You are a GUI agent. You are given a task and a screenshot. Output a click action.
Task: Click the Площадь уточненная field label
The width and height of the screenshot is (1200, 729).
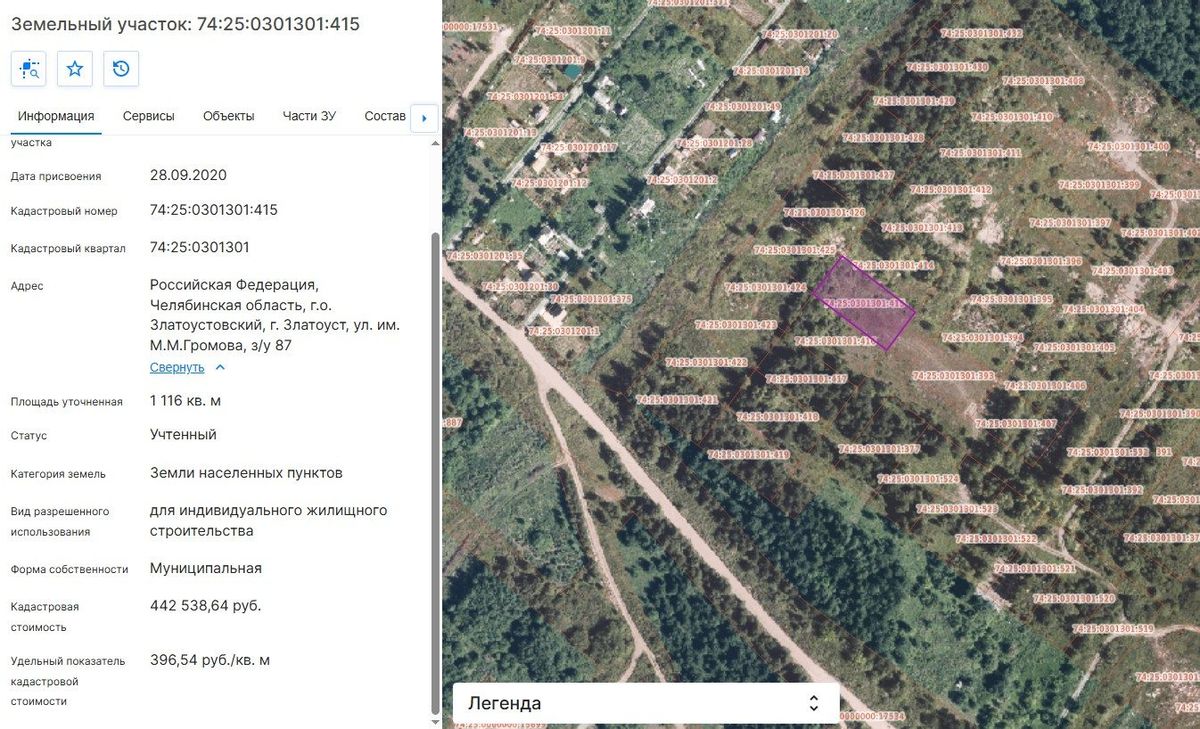click(67, 402)
